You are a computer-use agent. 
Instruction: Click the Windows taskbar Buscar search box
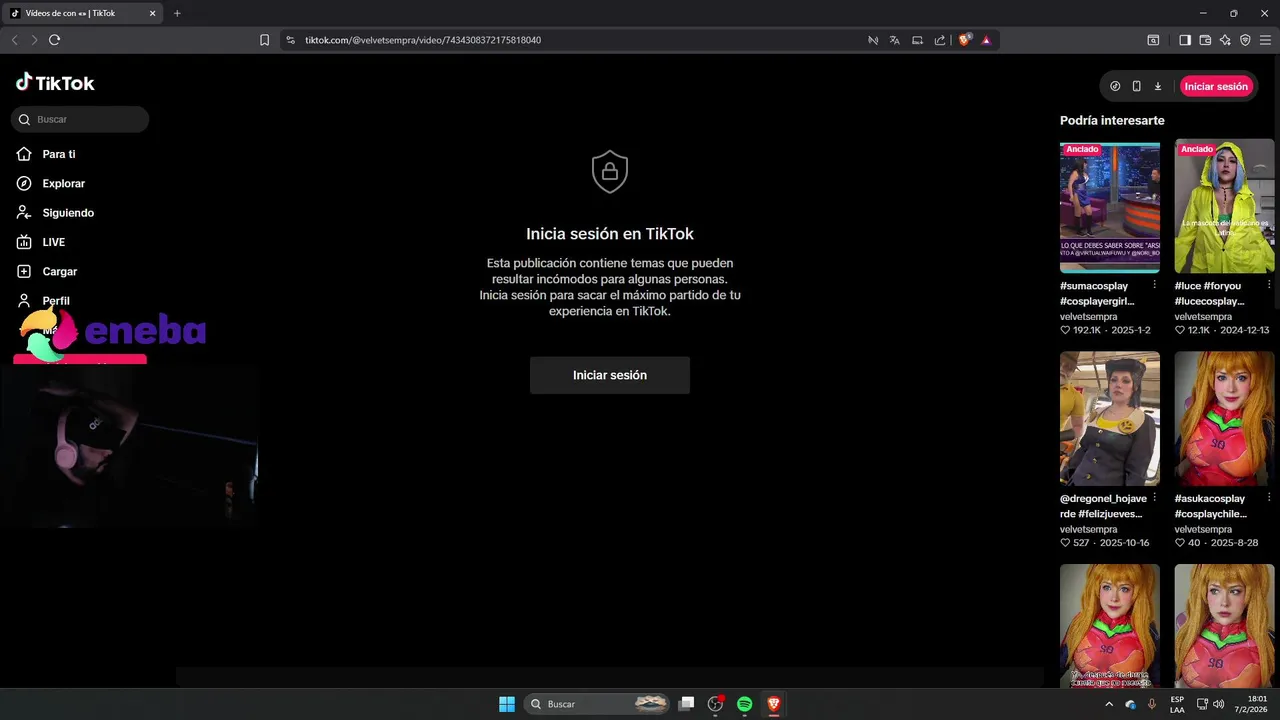pos(597,704)
